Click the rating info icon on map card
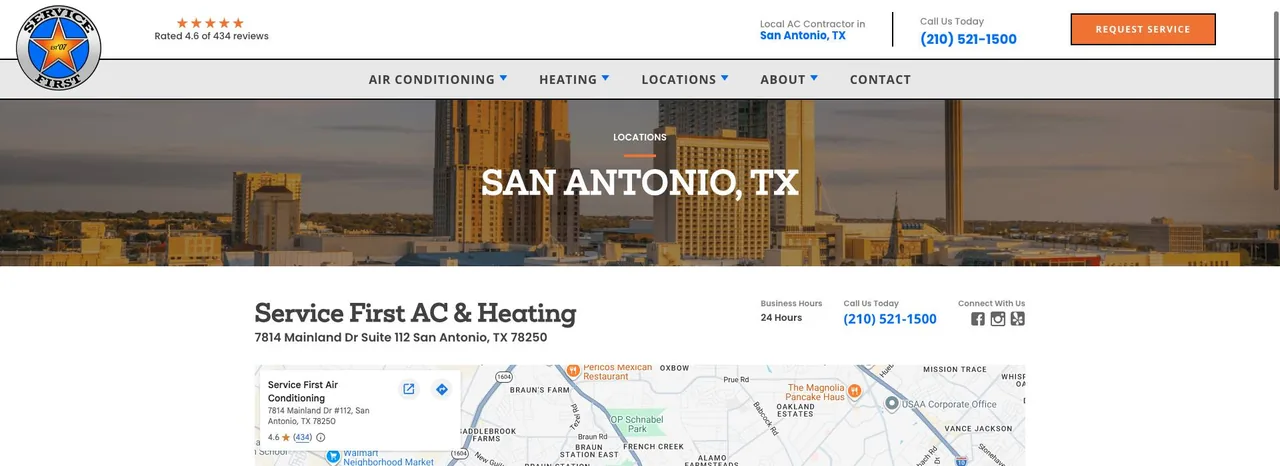 point(321,437)
